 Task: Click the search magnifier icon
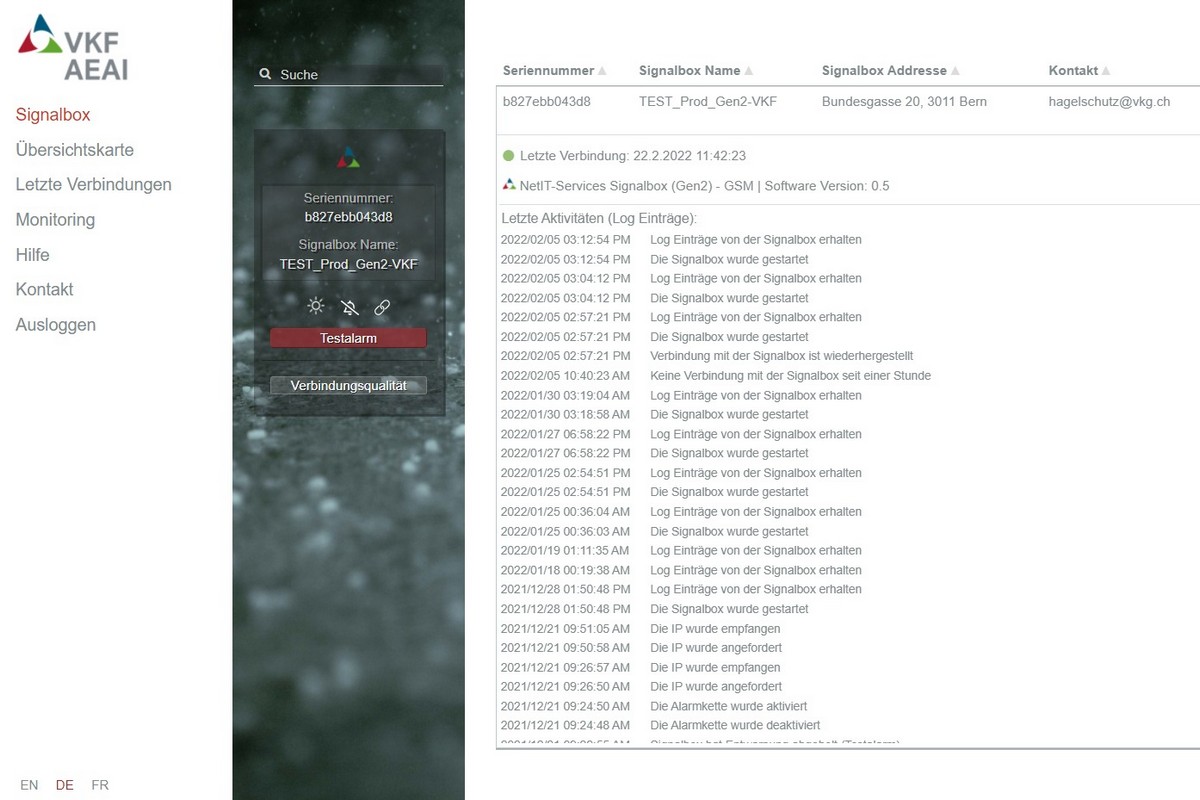pyautogui.click(x=265, y=74)
